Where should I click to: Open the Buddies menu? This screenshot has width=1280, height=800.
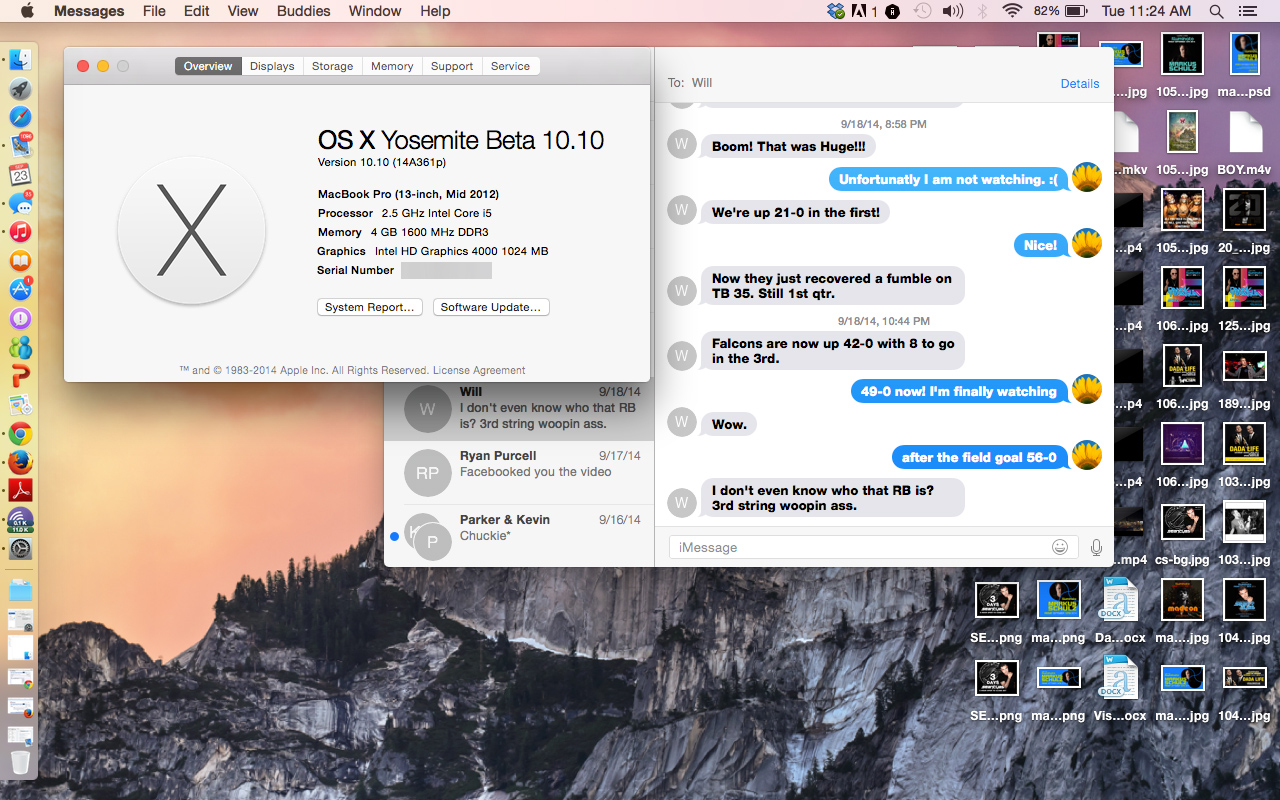(x=303, y=11)
